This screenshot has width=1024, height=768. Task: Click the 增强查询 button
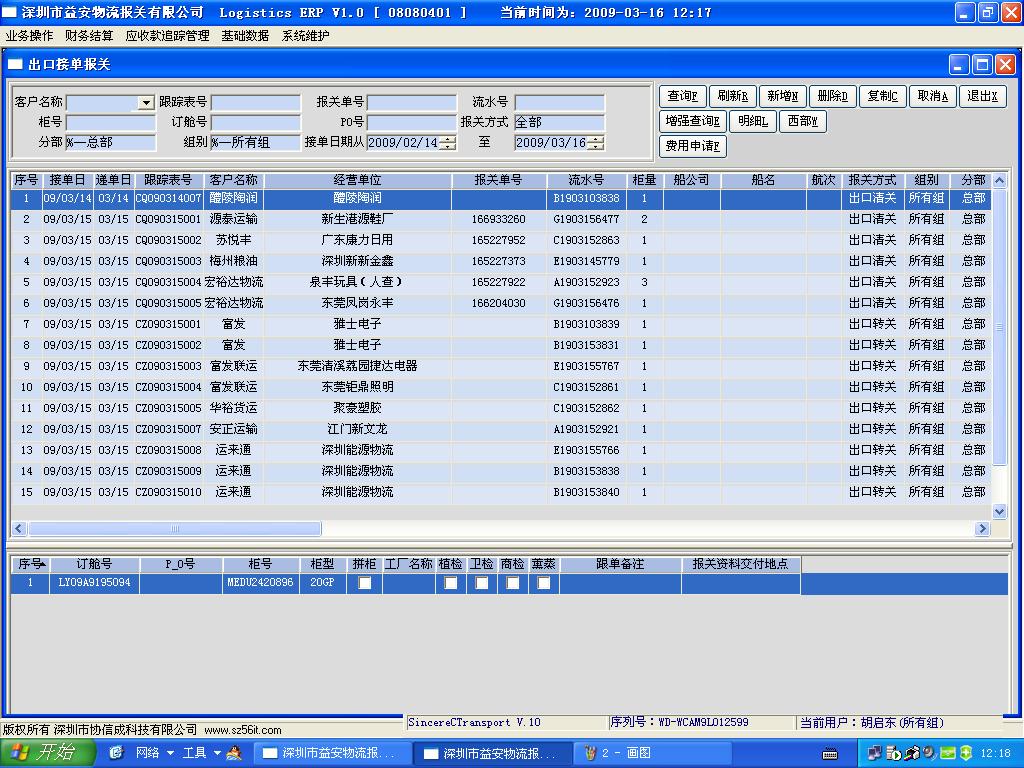pyautogui.click(x=692, y=121)
